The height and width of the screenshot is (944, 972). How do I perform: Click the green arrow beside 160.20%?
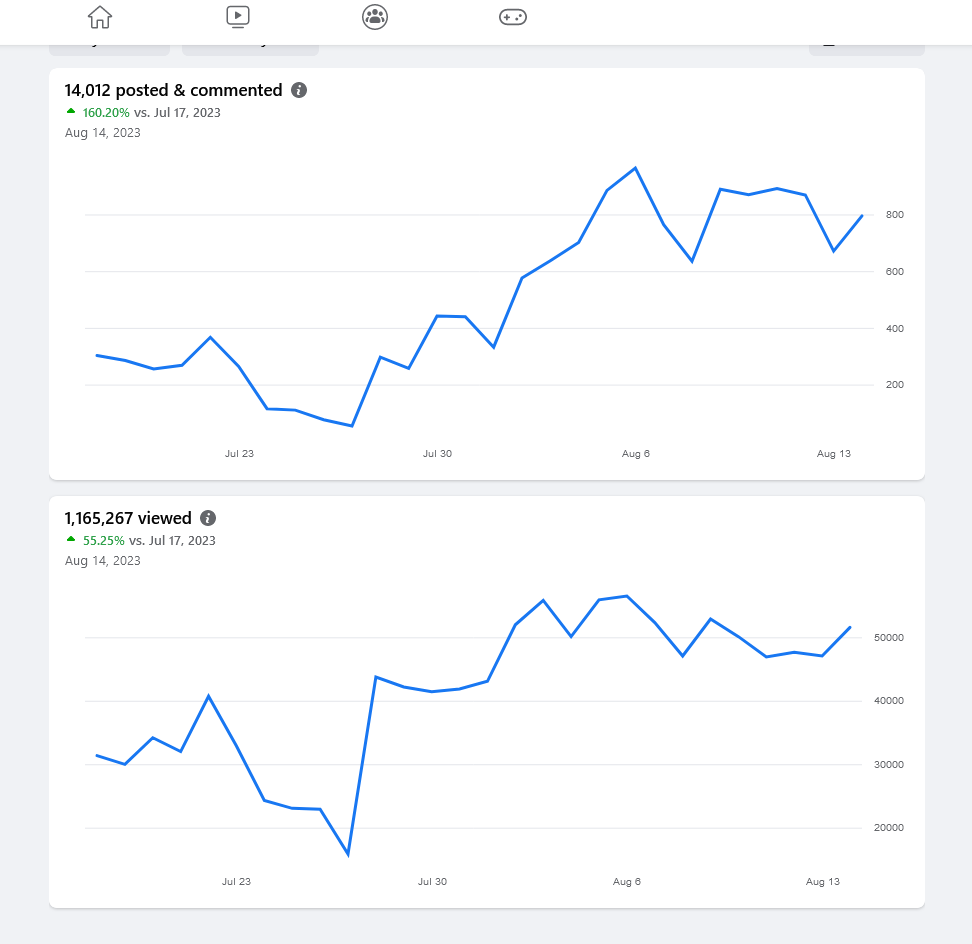[71, 112]
